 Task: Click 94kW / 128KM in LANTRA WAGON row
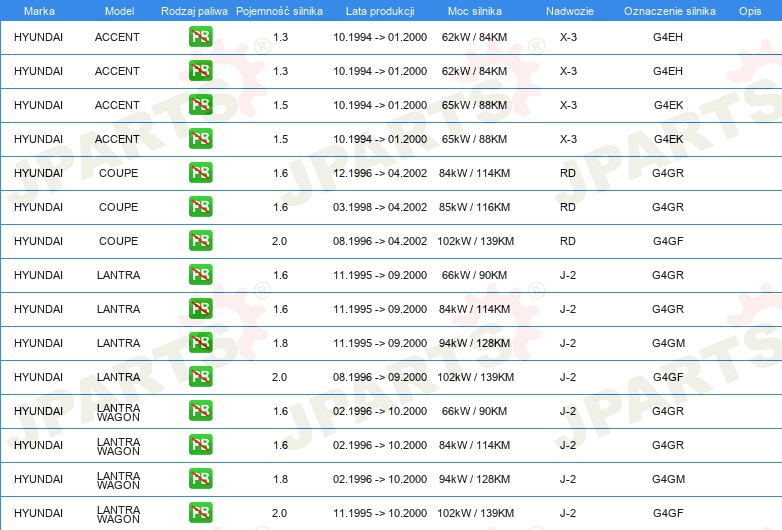tap(474, 479)
